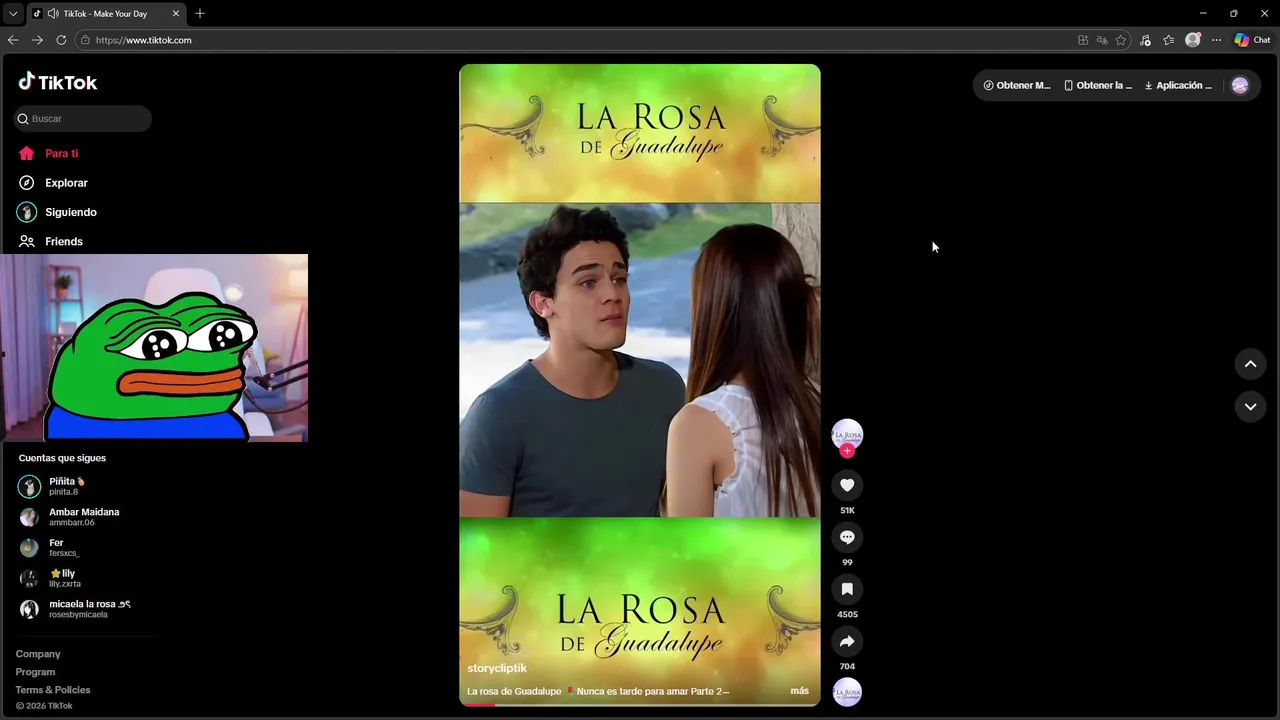
Task: Open storycliptik username on video
Action: (x=497, y=668)
